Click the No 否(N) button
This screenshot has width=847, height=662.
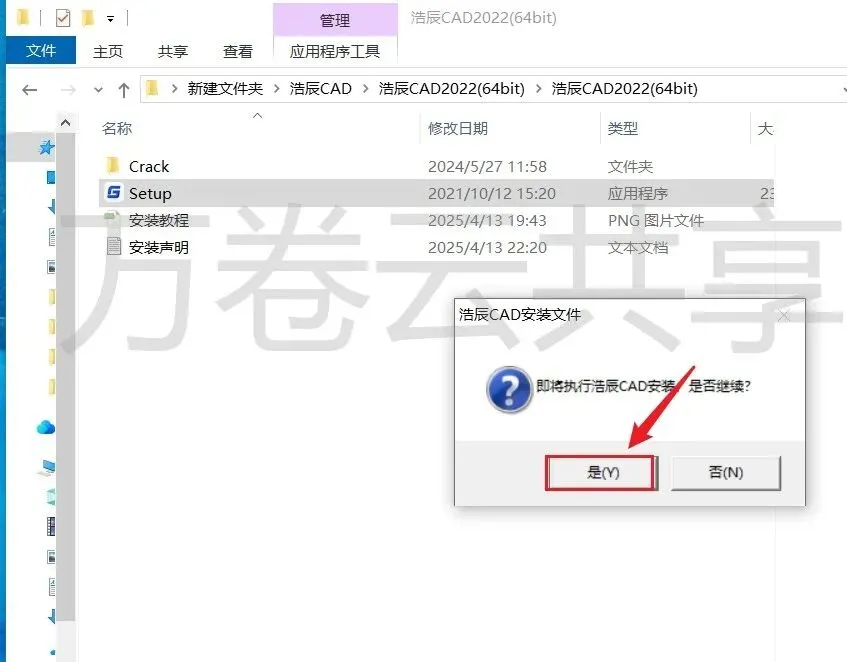725,472
